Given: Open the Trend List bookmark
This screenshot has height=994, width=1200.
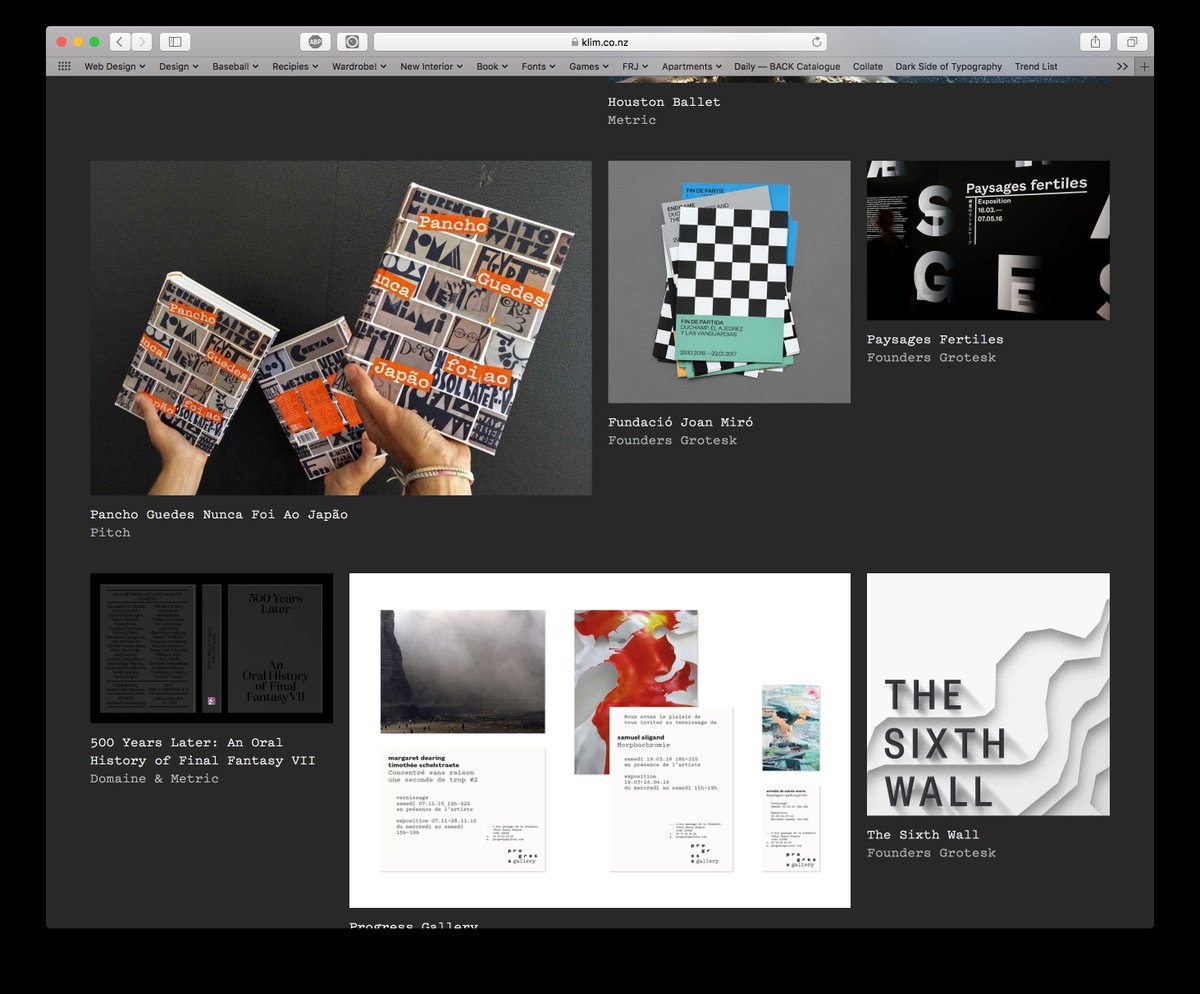Looking at the screenshot, I should tap(1036, 67).
